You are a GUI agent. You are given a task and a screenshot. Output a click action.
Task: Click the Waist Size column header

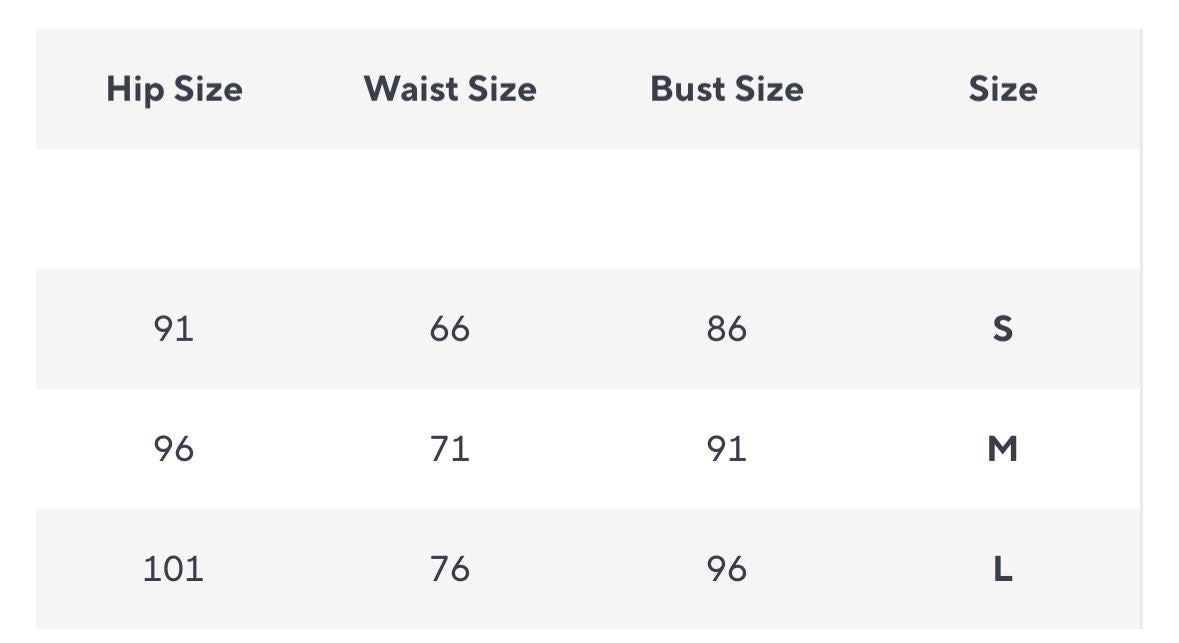point(450,89)
